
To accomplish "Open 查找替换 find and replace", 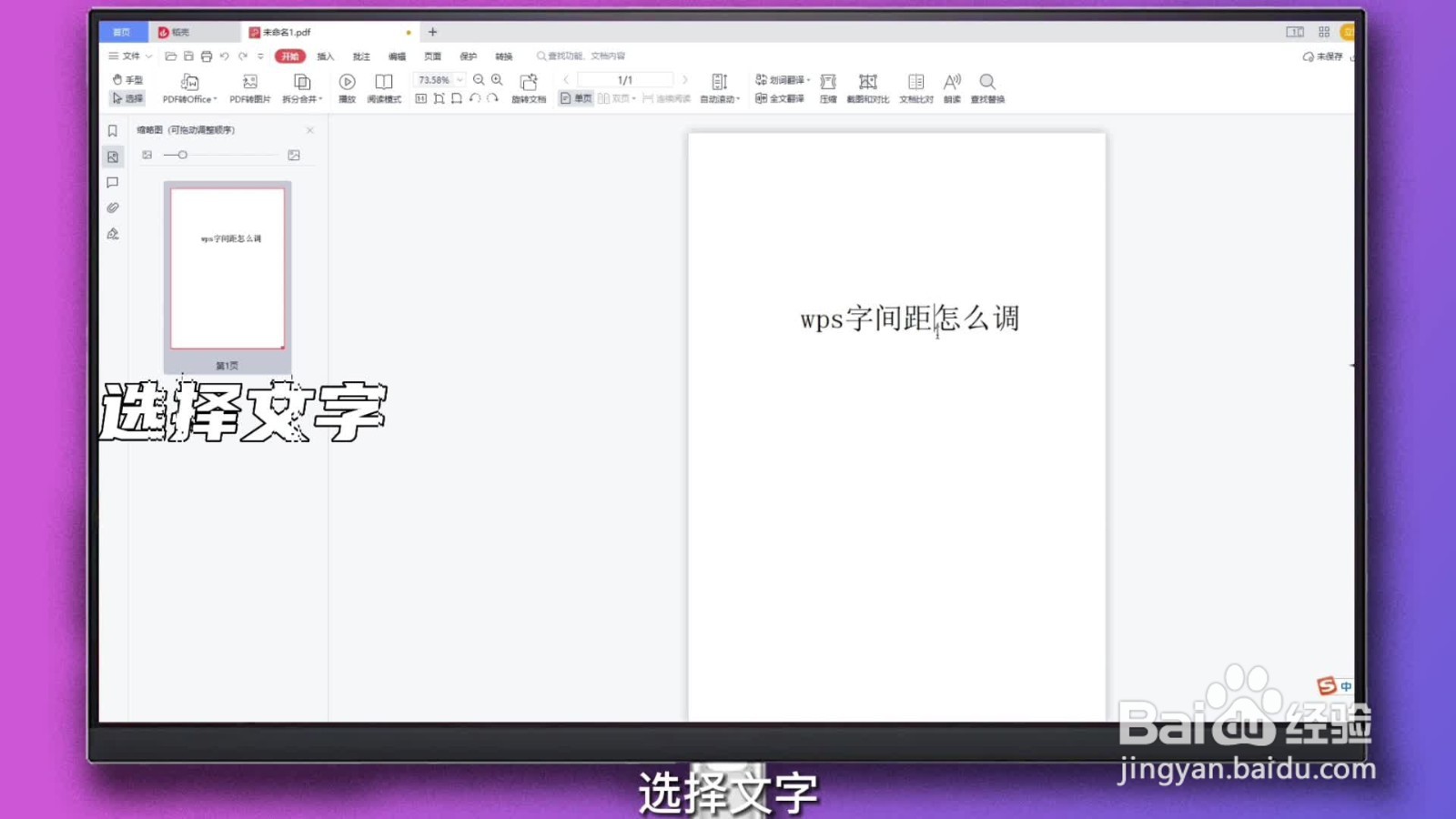I will coord(987,88).
